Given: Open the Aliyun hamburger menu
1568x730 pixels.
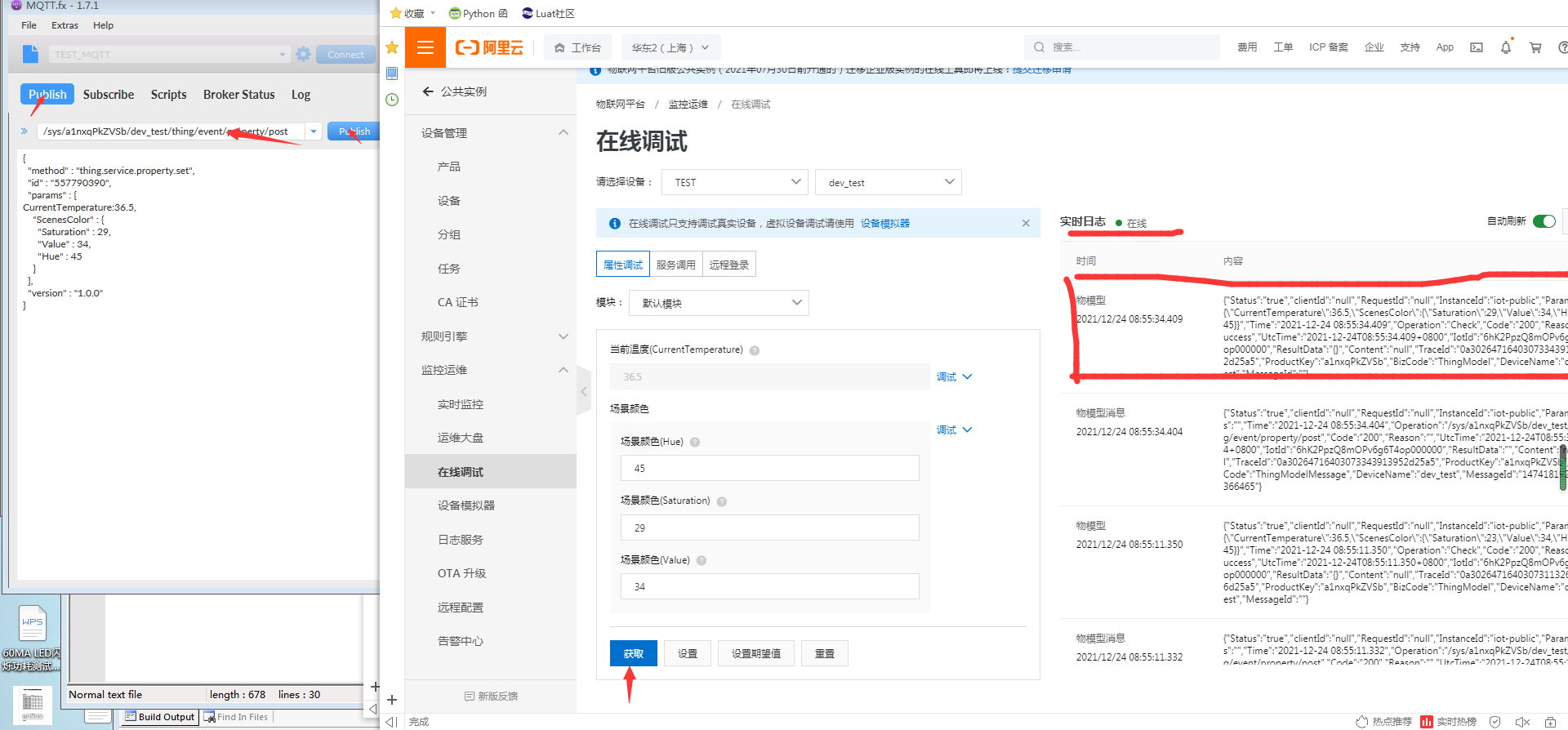Looking at the screenshot, I should click(425, 47).
